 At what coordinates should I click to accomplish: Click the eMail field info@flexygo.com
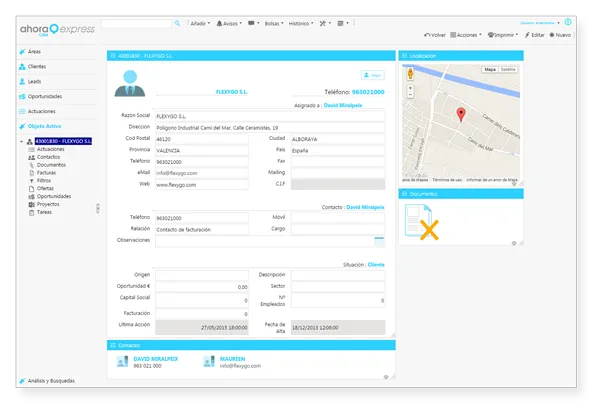[202, 173]
